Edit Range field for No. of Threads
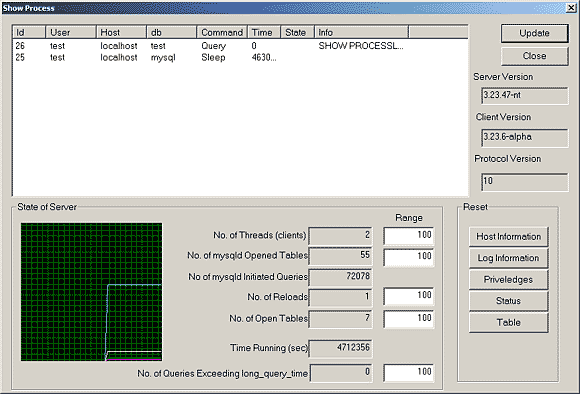The image size is (580, 394). [x=409, y=236]
